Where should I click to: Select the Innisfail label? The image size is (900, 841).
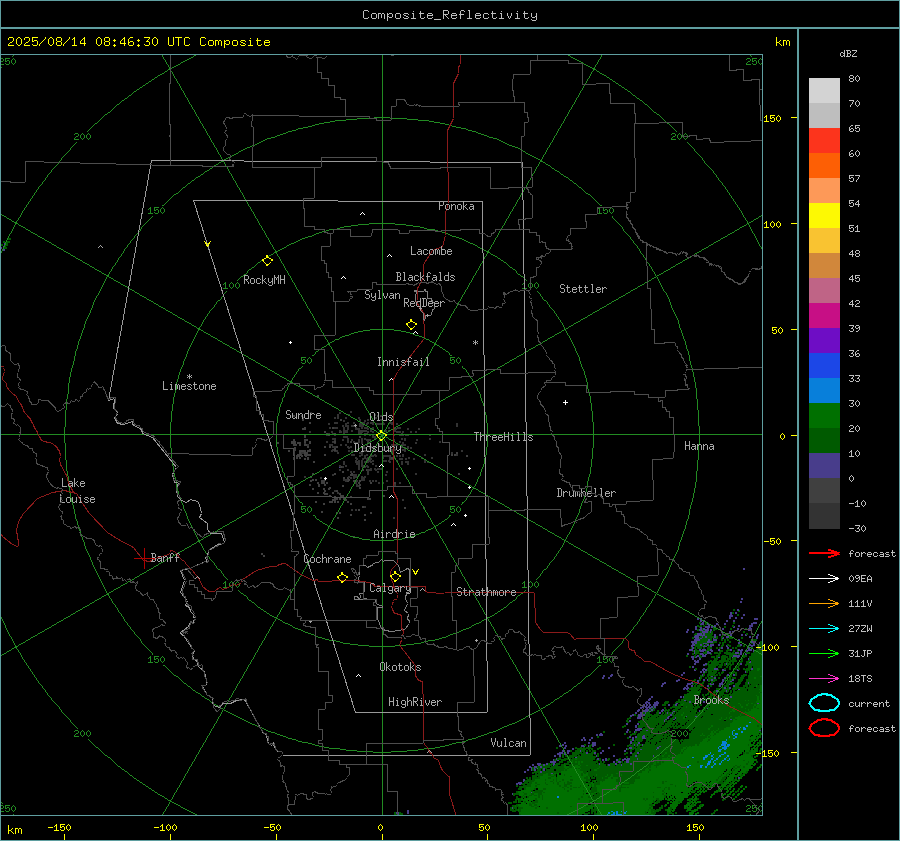point(403,362)
